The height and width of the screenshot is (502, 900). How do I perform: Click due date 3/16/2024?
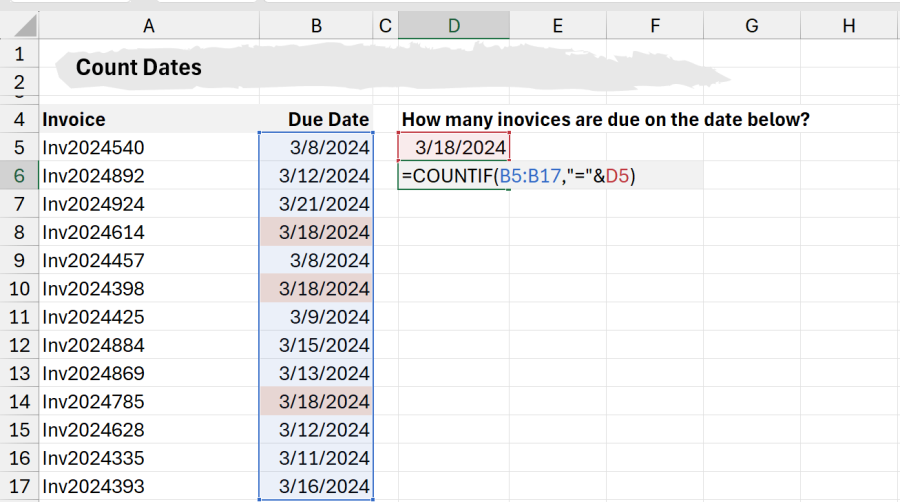tap(316, 487)
